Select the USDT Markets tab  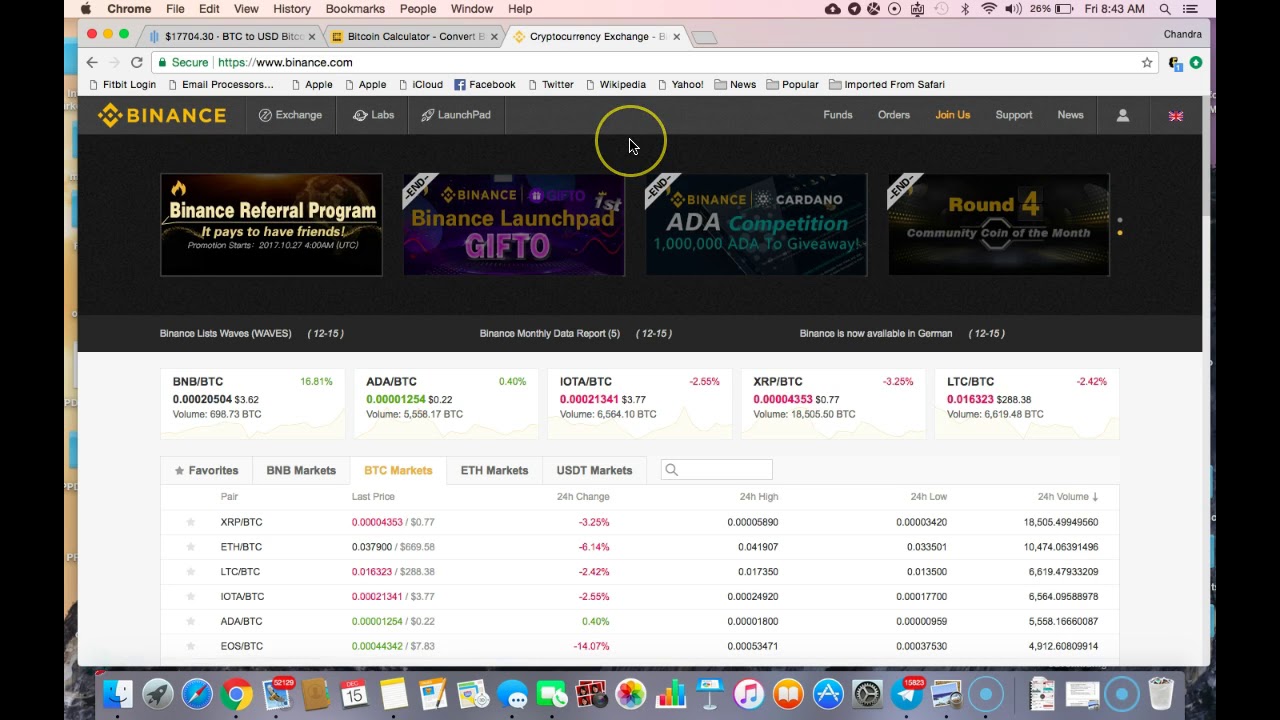(594, 470)
